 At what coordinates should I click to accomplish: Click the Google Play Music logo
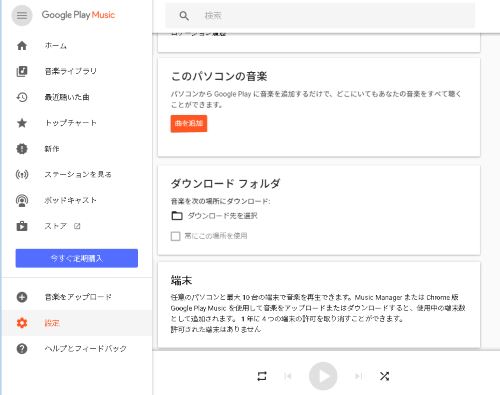click(78, 15)
